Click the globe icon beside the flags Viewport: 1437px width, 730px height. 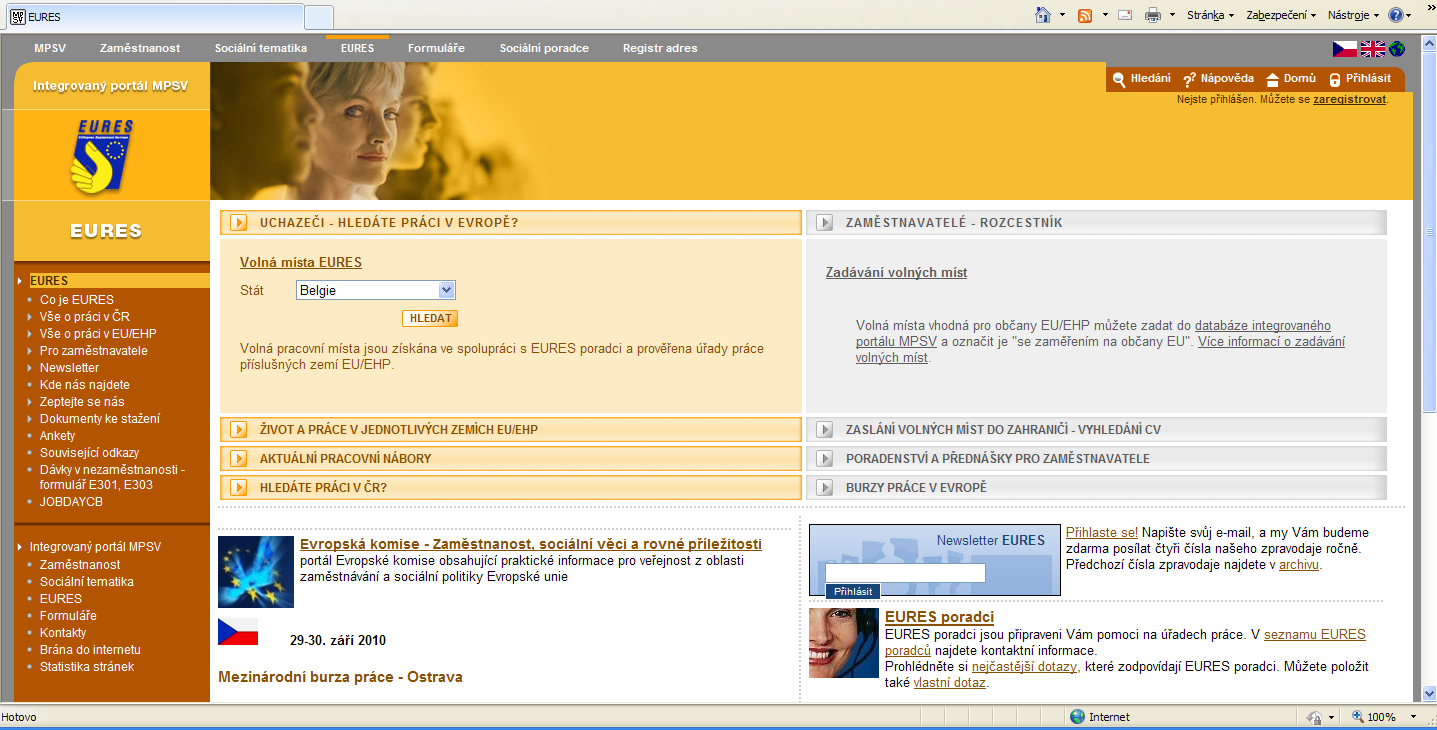[1397, 49]
